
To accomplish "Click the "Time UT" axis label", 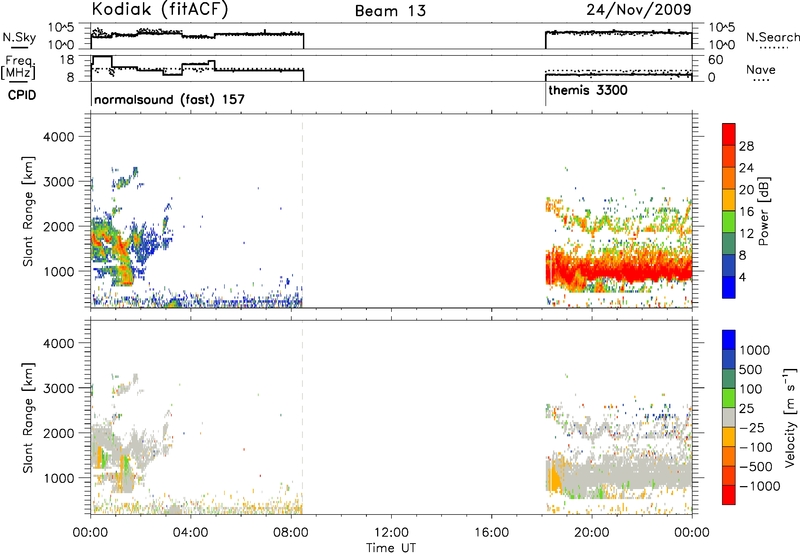I will (391, 548).
